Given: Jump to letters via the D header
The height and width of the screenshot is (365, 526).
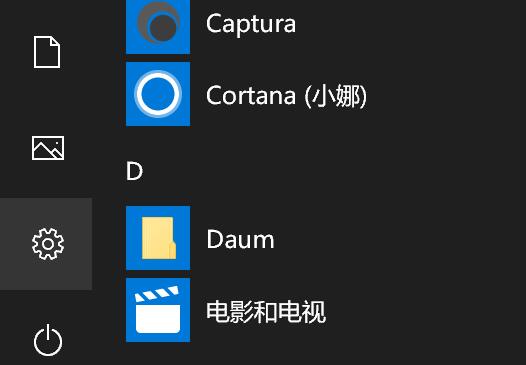Looking at the screenshot, I should tap(135, 171).
